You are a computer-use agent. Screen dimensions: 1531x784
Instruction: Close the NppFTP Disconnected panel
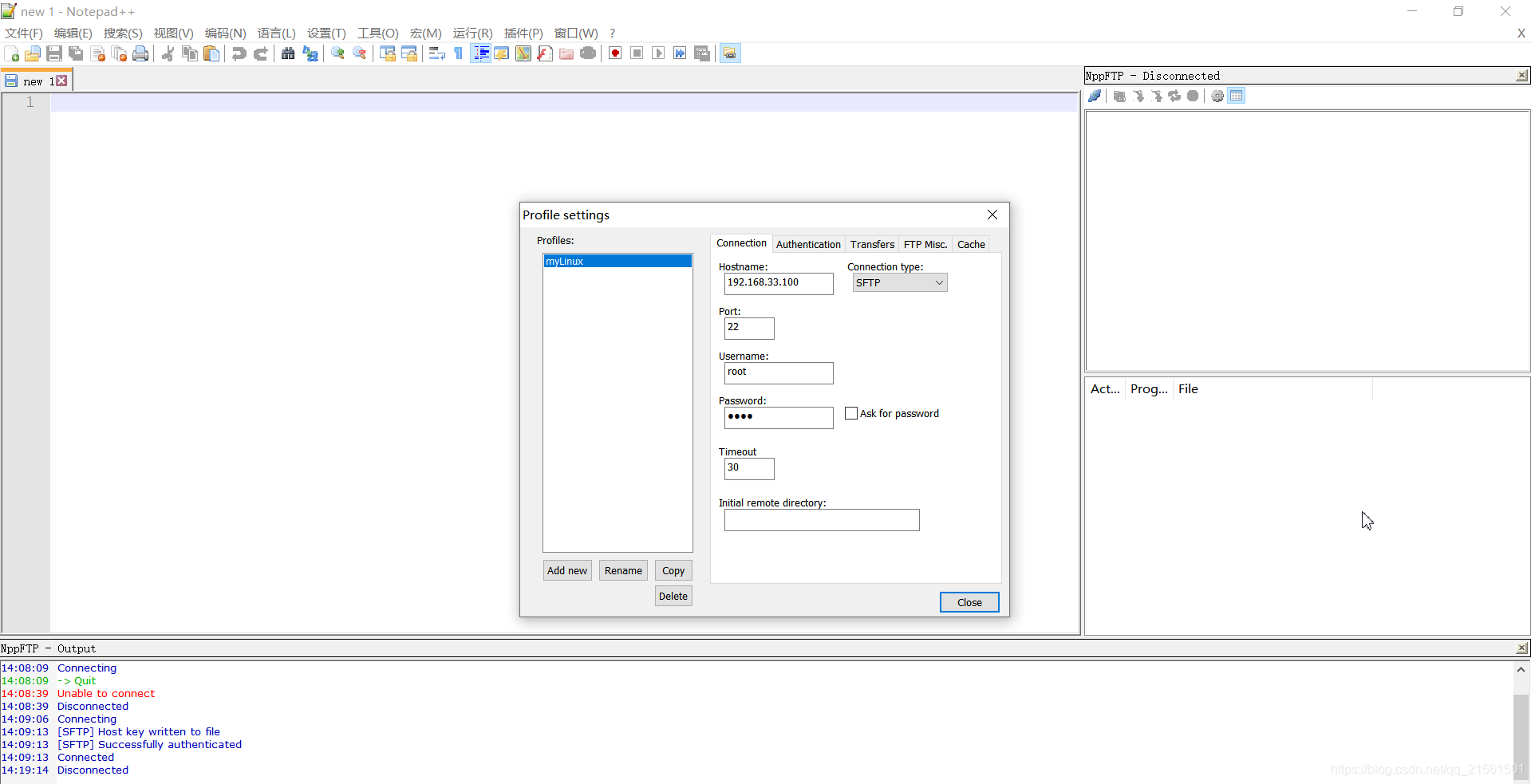pos(1522,76)
